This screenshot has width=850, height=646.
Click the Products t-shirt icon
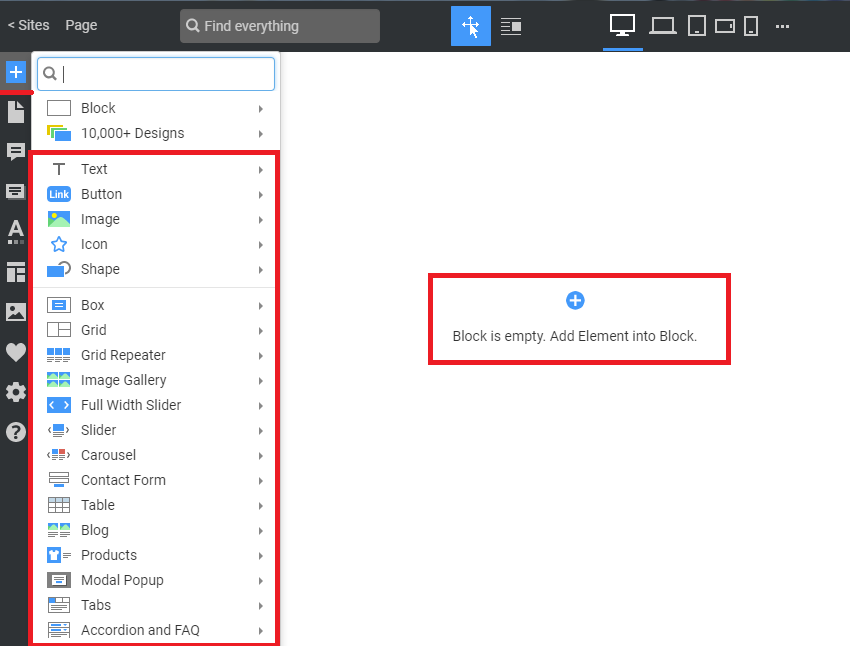[59, 555]
